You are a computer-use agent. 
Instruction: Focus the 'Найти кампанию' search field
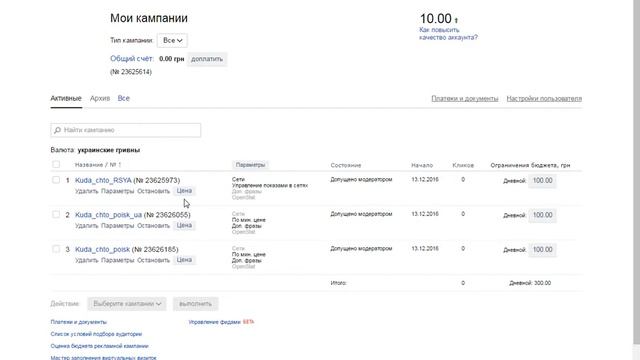pyautogui.click(x=126, y=130)
